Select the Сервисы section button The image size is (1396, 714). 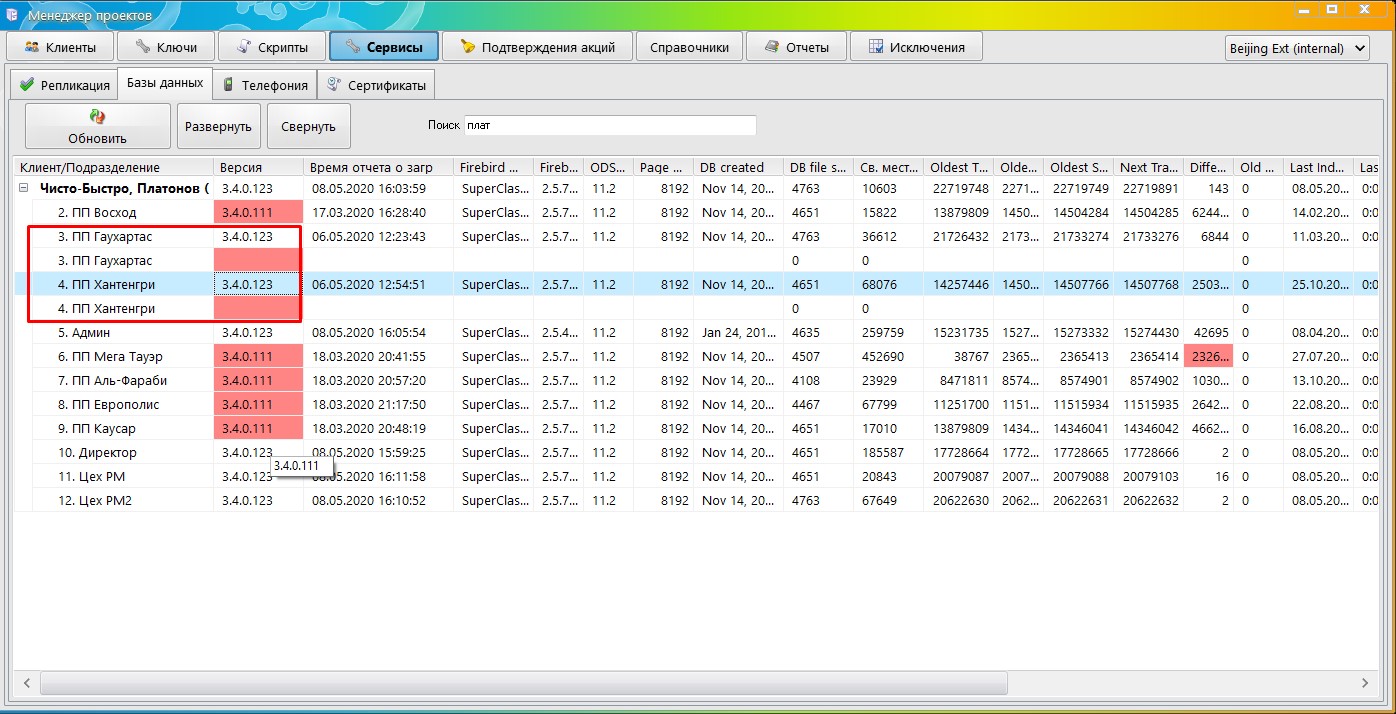point(383,47)
